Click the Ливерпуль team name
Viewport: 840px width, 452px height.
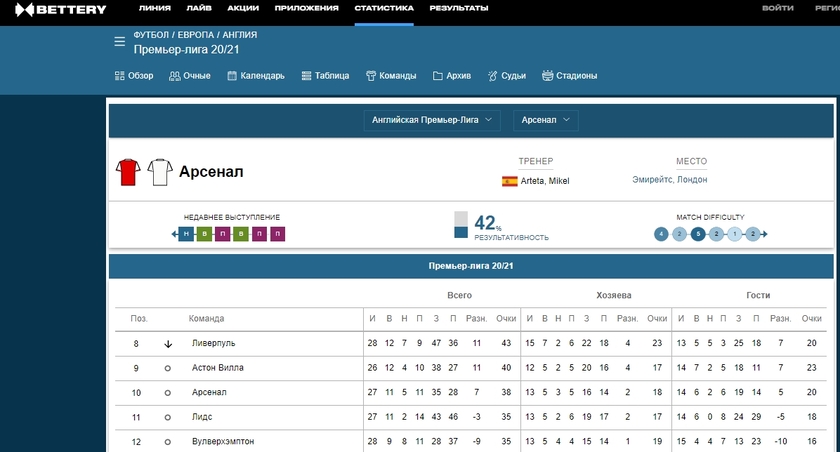tap(213, 343)
